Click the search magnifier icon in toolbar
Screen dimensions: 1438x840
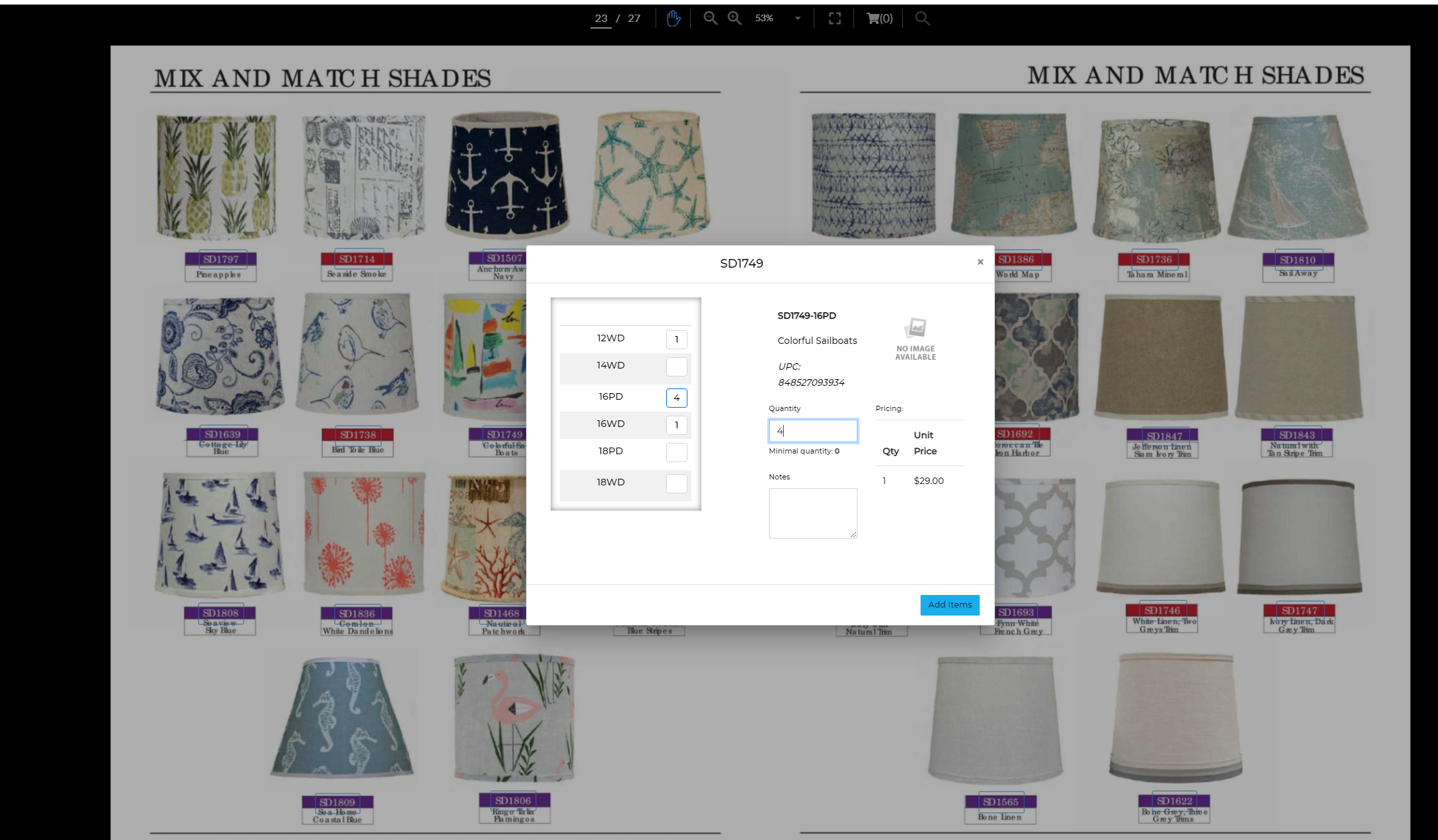pyautogui.click(x=922, y=19)
